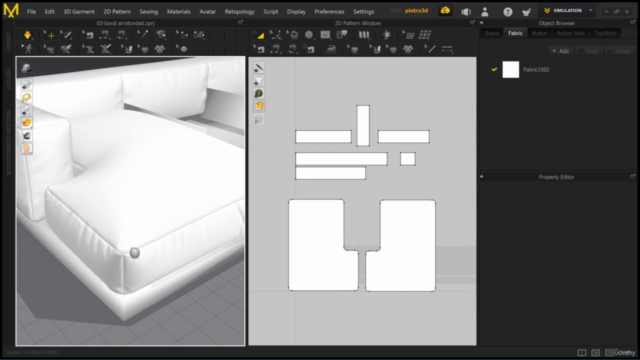Toggle avatar display icon in 3D viewport
This screenshot has height=360, width=640.
pyautogui.click(x=27, y=149)
